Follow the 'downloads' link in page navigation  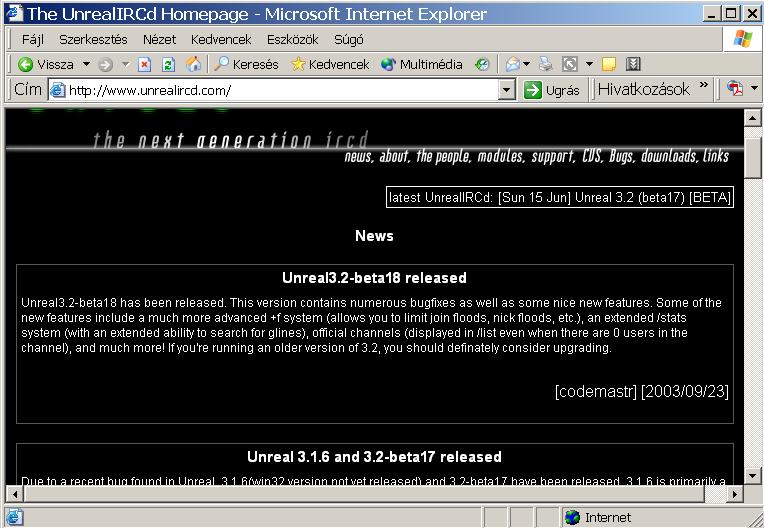(669, 157)
